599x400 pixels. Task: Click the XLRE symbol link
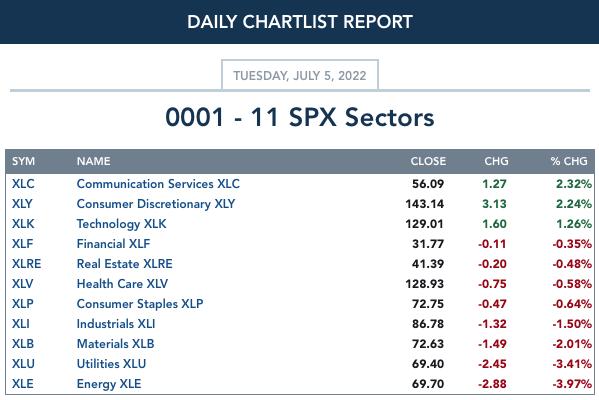click(x=26, y=264)
